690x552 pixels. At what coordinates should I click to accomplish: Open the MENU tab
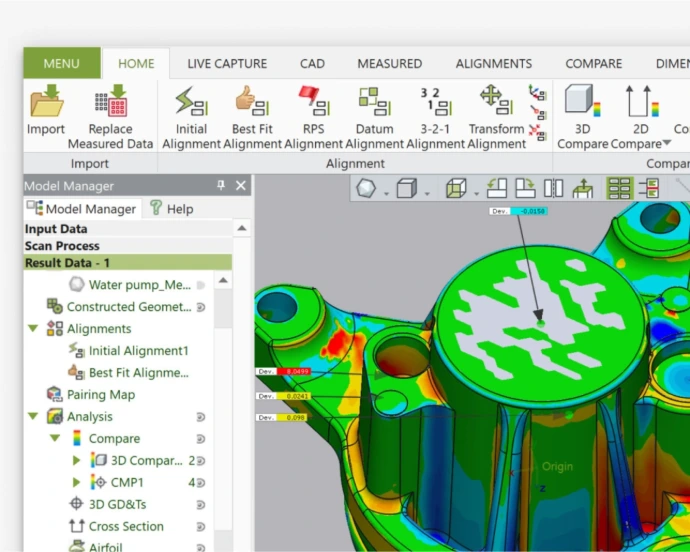pos(61,64)
